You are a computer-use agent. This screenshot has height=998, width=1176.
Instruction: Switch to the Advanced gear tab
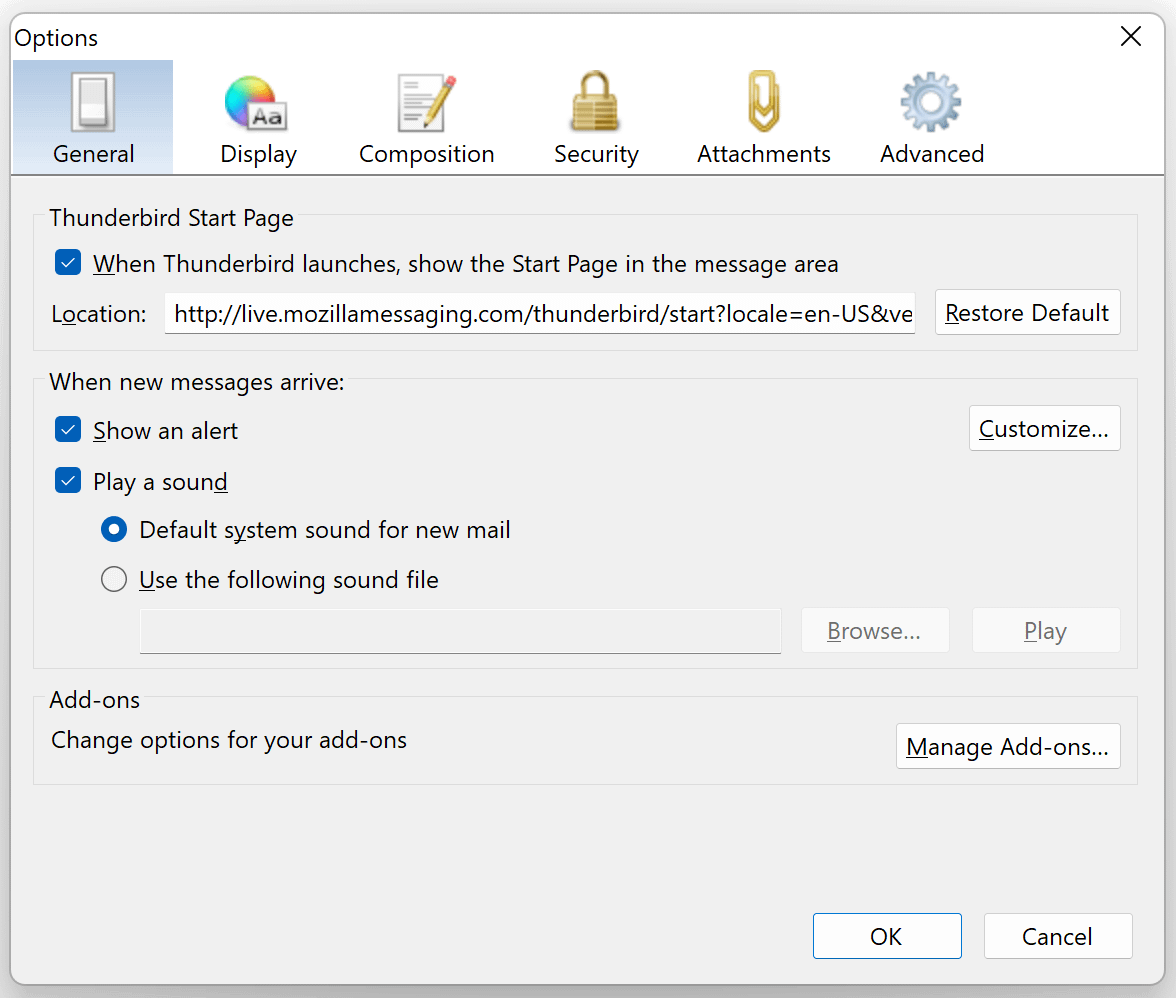tap(931, 104)
